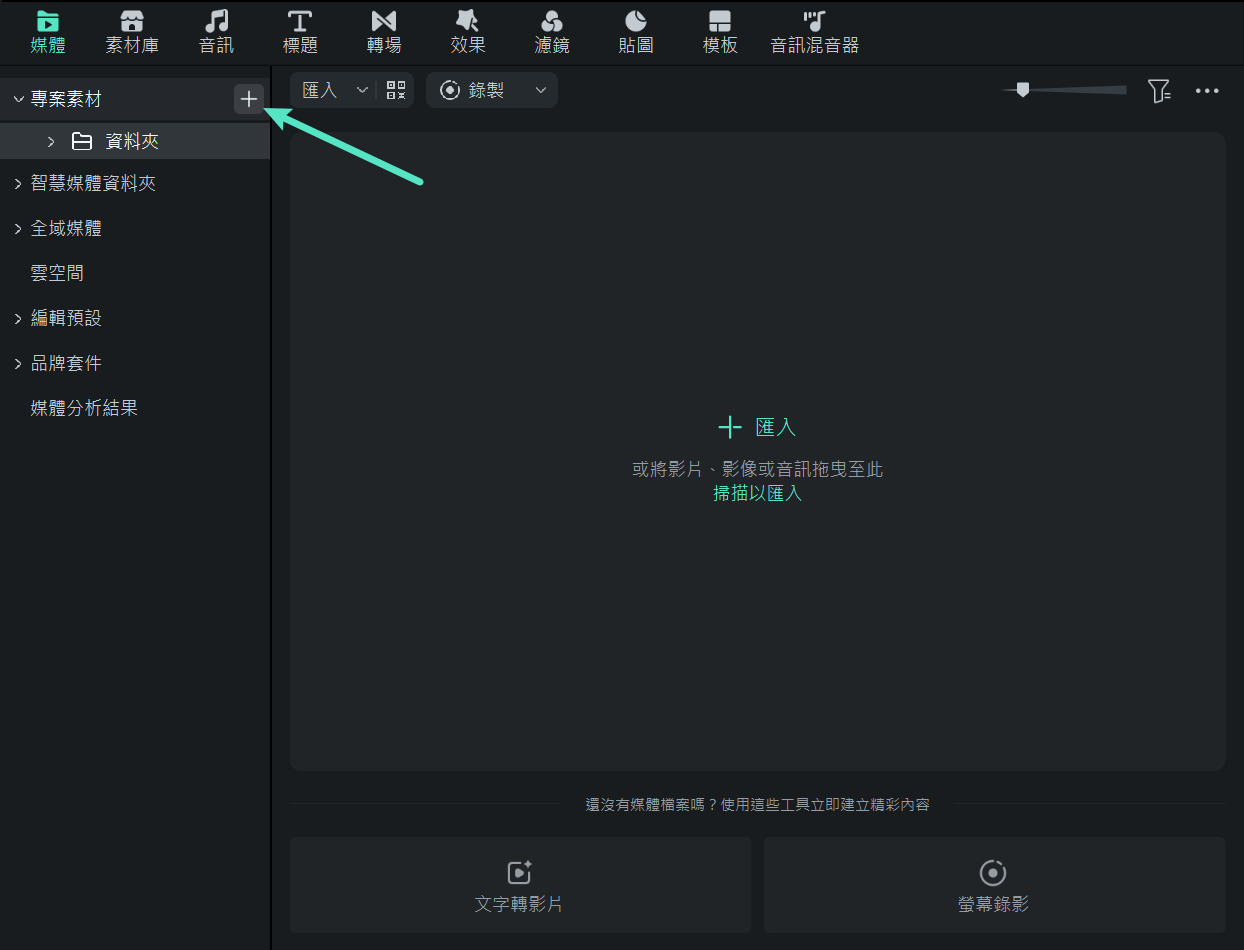The width and height of the screenshot is (1244, 950).
Task: Adjust the thumbnail size slider
Action: [x=1022, y=90]
